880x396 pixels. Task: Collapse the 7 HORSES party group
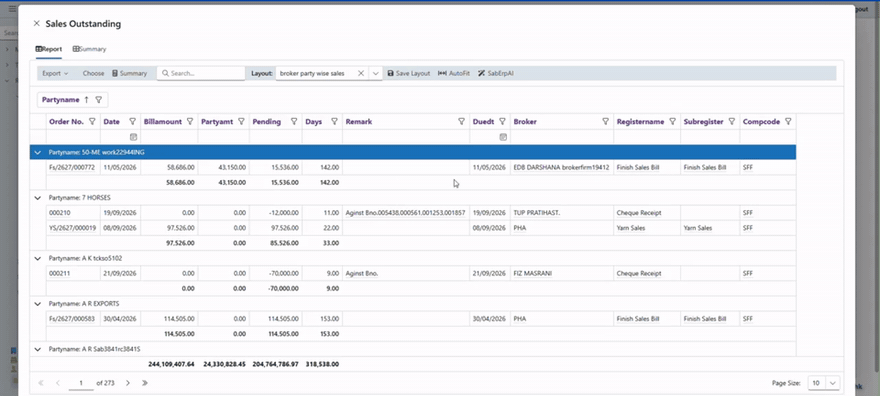click(38, 197)
